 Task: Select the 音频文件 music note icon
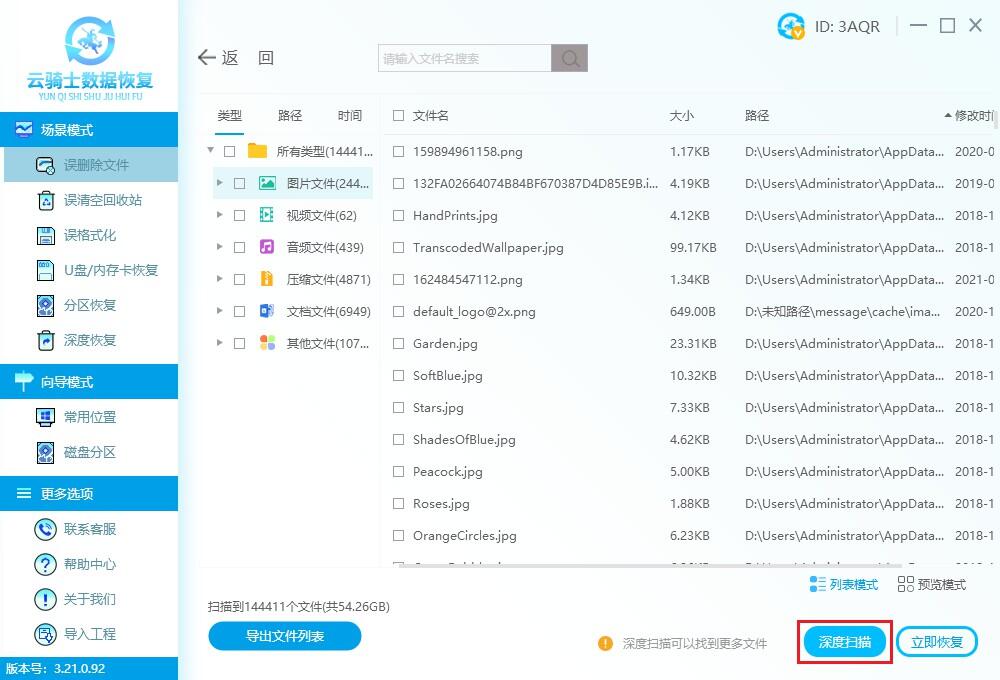click(267, 247)
